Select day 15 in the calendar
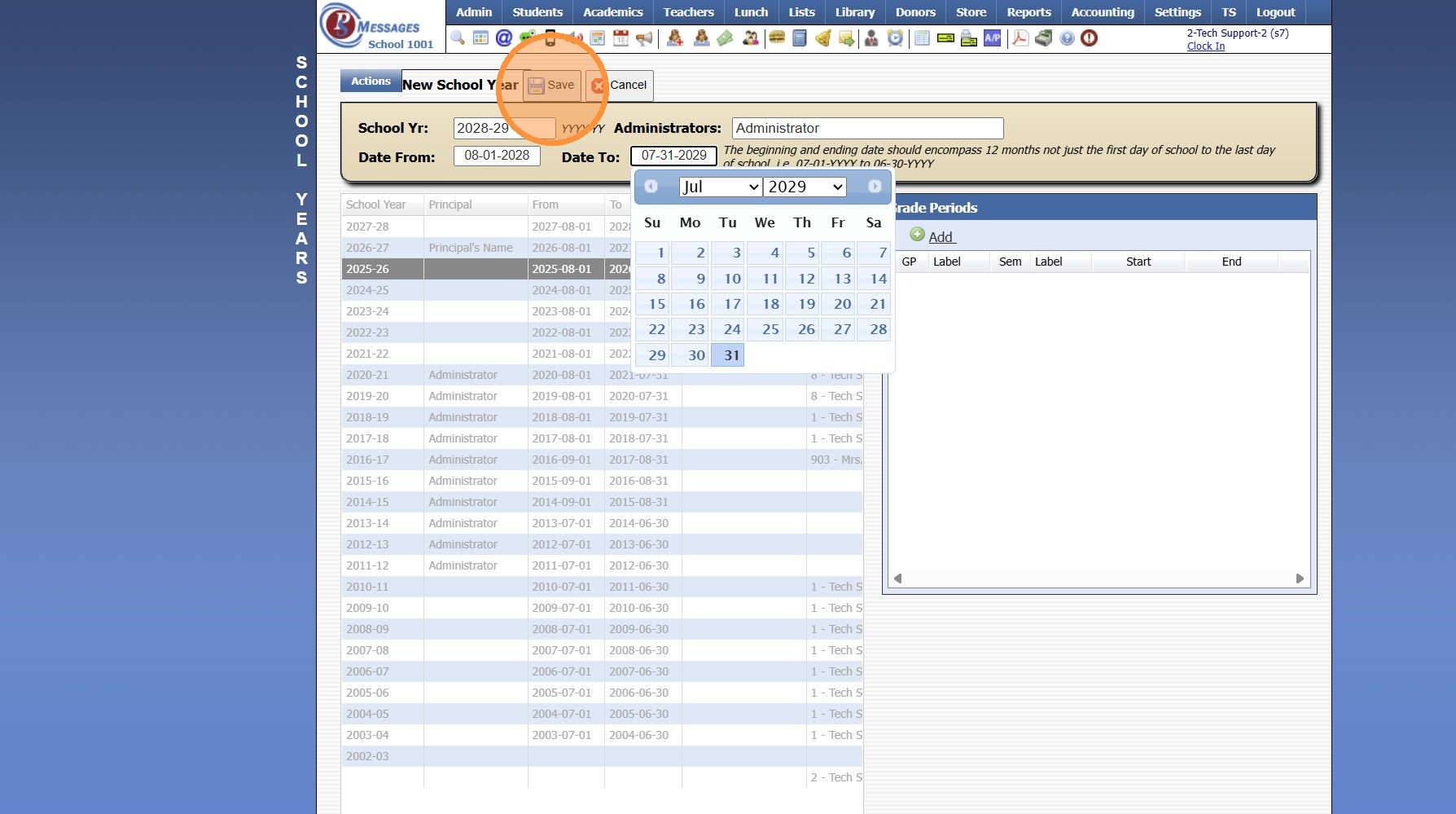The height and width of the screenshot is (814, 1456). tap(656, 304)
